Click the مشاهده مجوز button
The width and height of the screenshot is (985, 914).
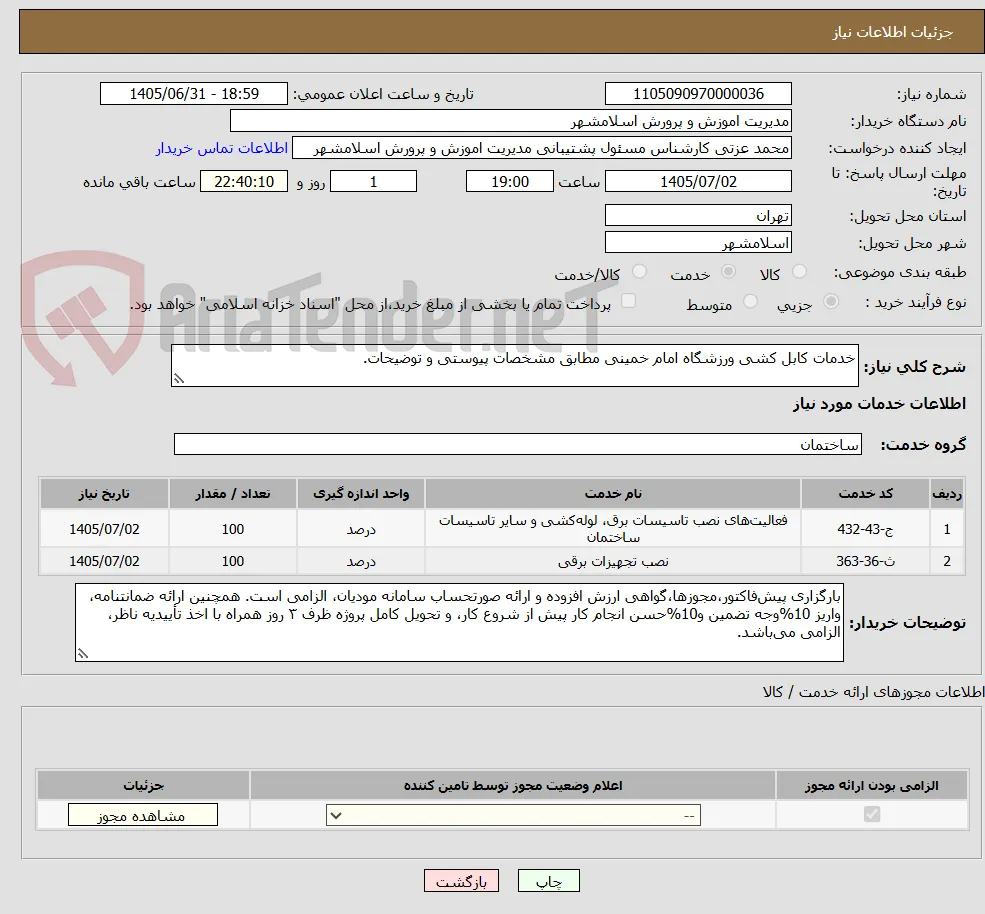point(143,815)
